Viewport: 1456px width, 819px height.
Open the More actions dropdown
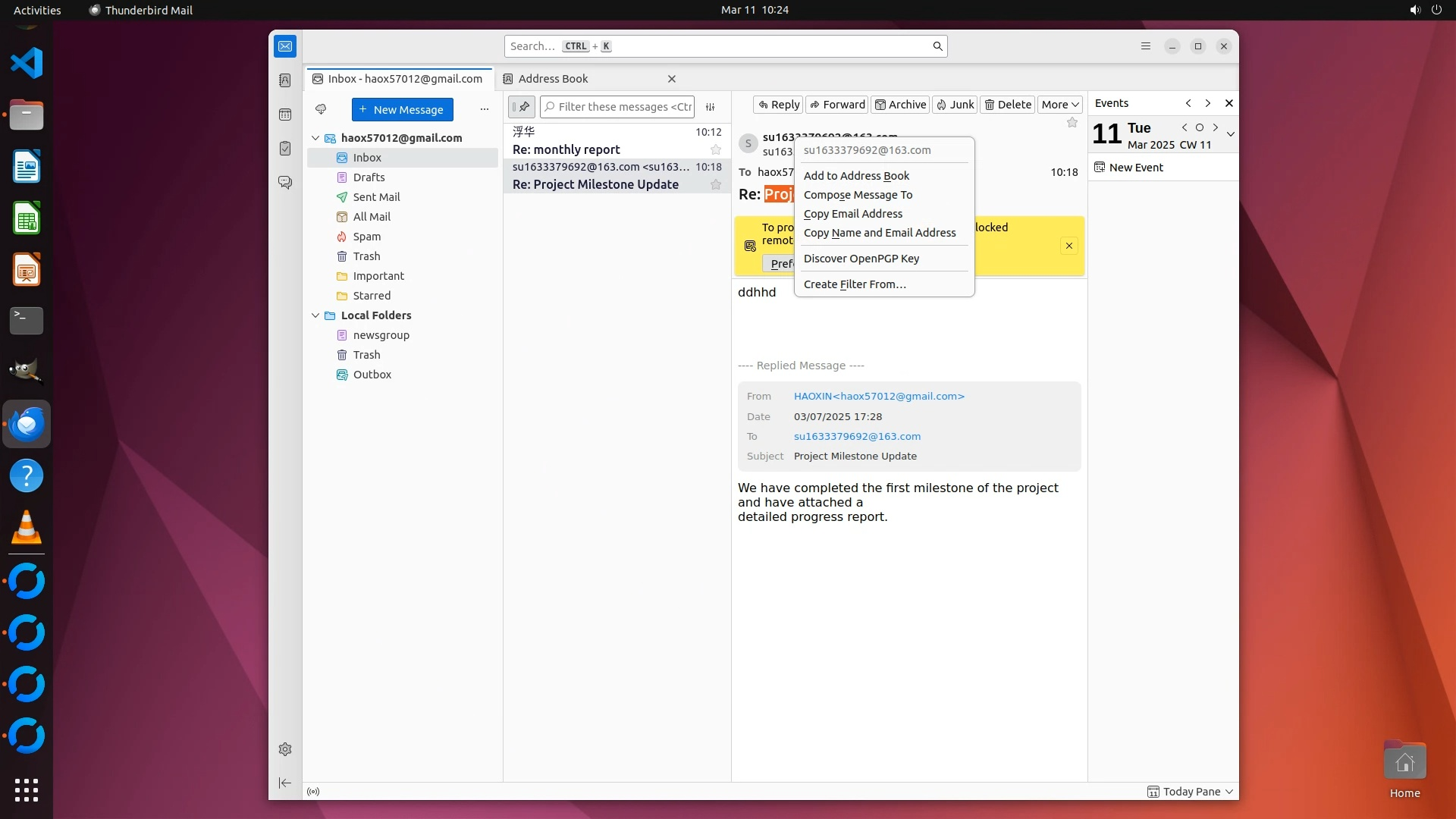pyautogui.click(x=1059, y=105)
